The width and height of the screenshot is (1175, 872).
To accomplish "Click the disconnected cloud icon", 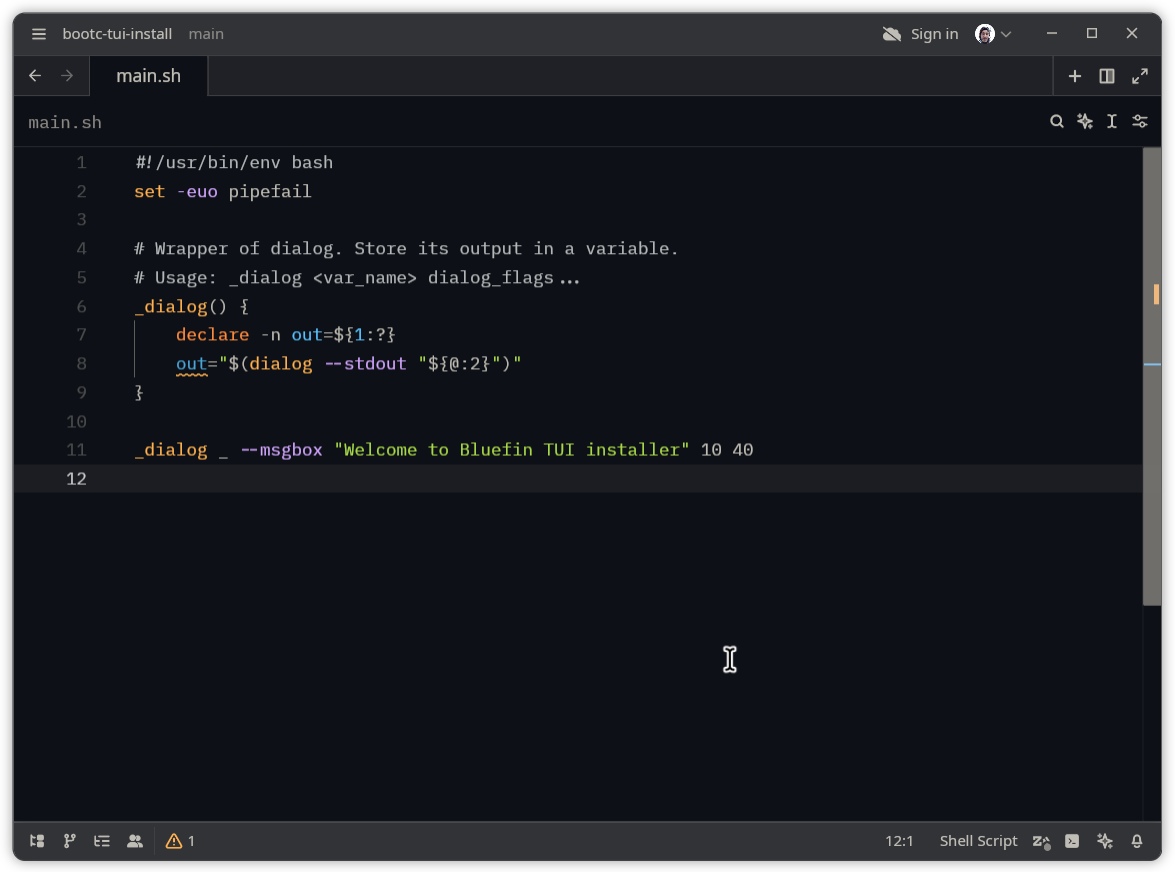I will (891, 34).
